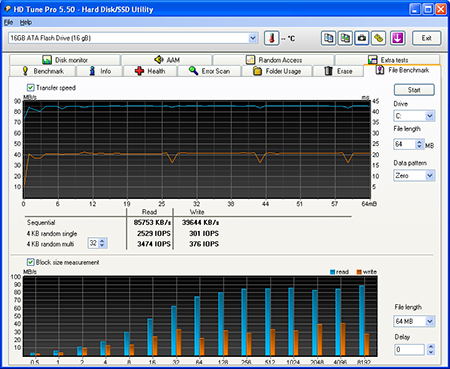The image size is (450, 369).
Task: Toggle the Block size measurement checkbox
Action: tap(30, 262)
